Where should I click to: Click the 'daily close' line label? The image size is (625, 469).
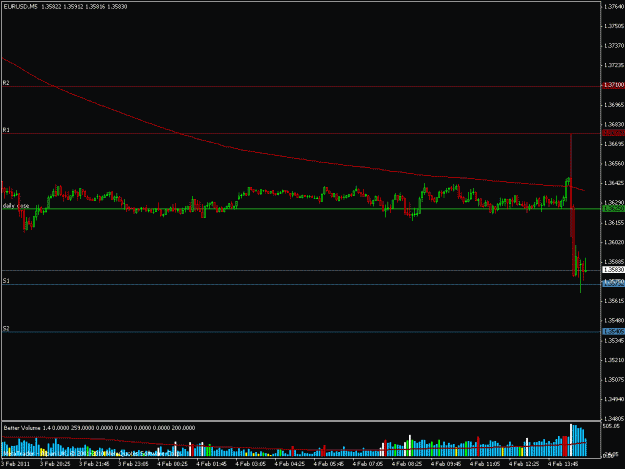tap(16, 206)
